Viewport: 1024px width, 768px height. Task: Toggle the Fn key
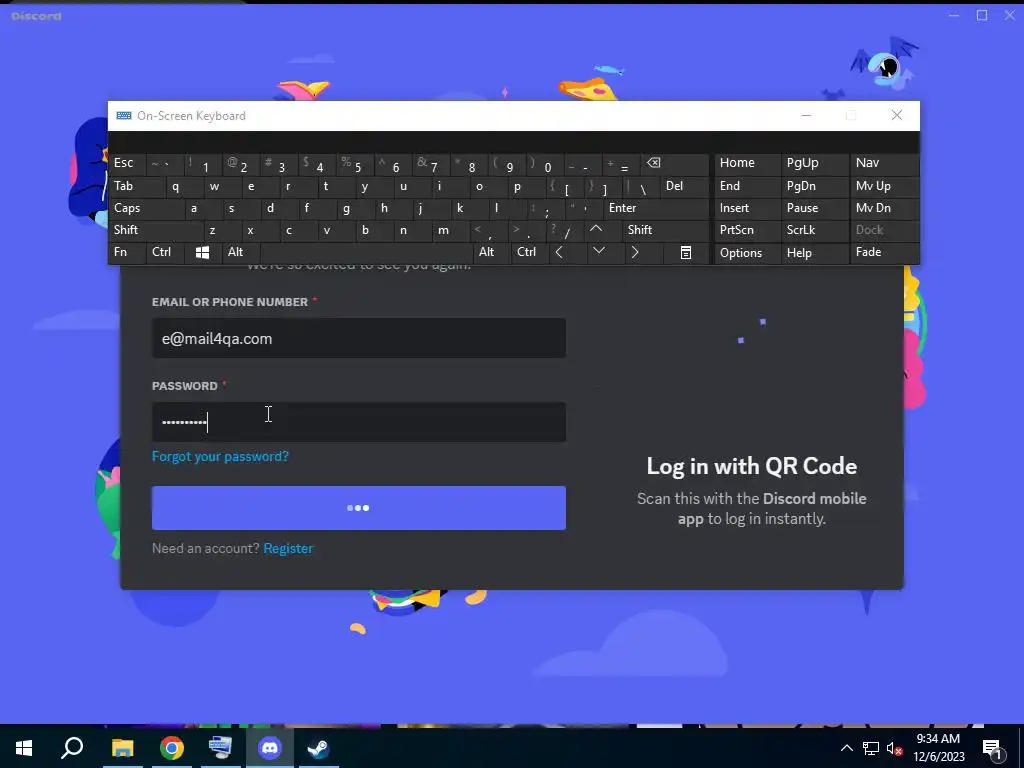(x=127, y=252)
